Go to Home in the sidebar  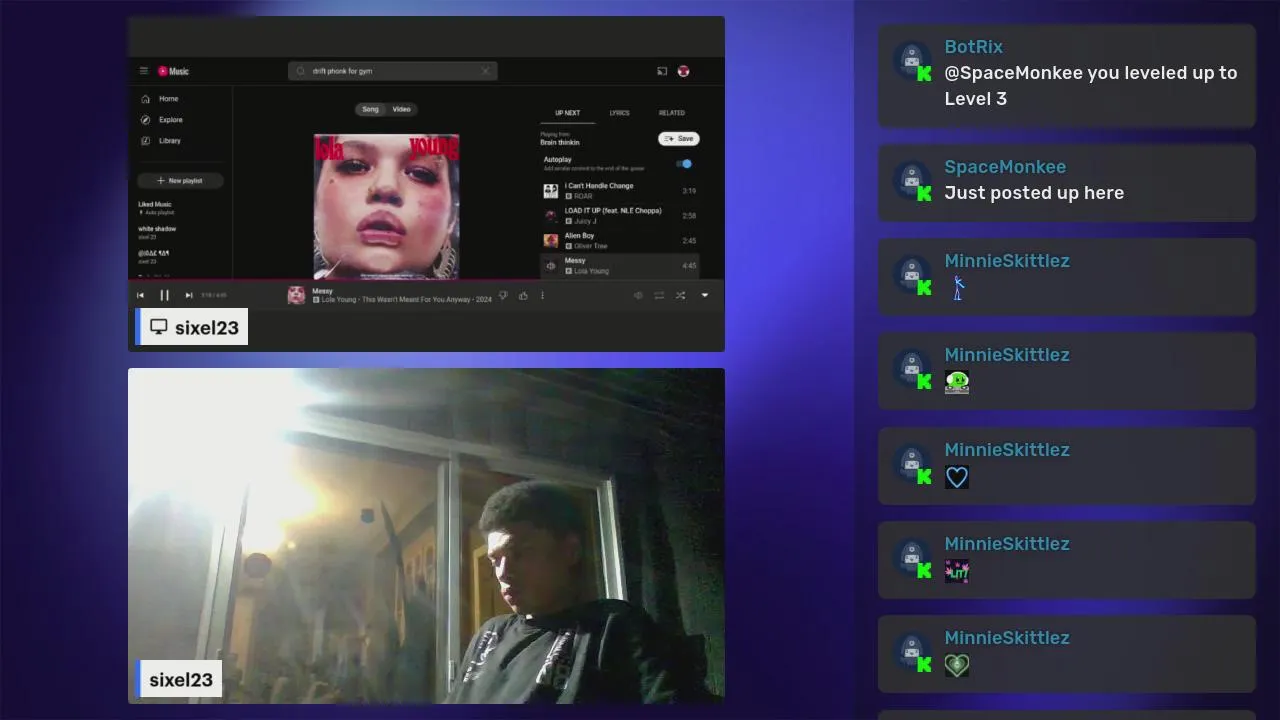pyautogui.click(x=160, y=99)
